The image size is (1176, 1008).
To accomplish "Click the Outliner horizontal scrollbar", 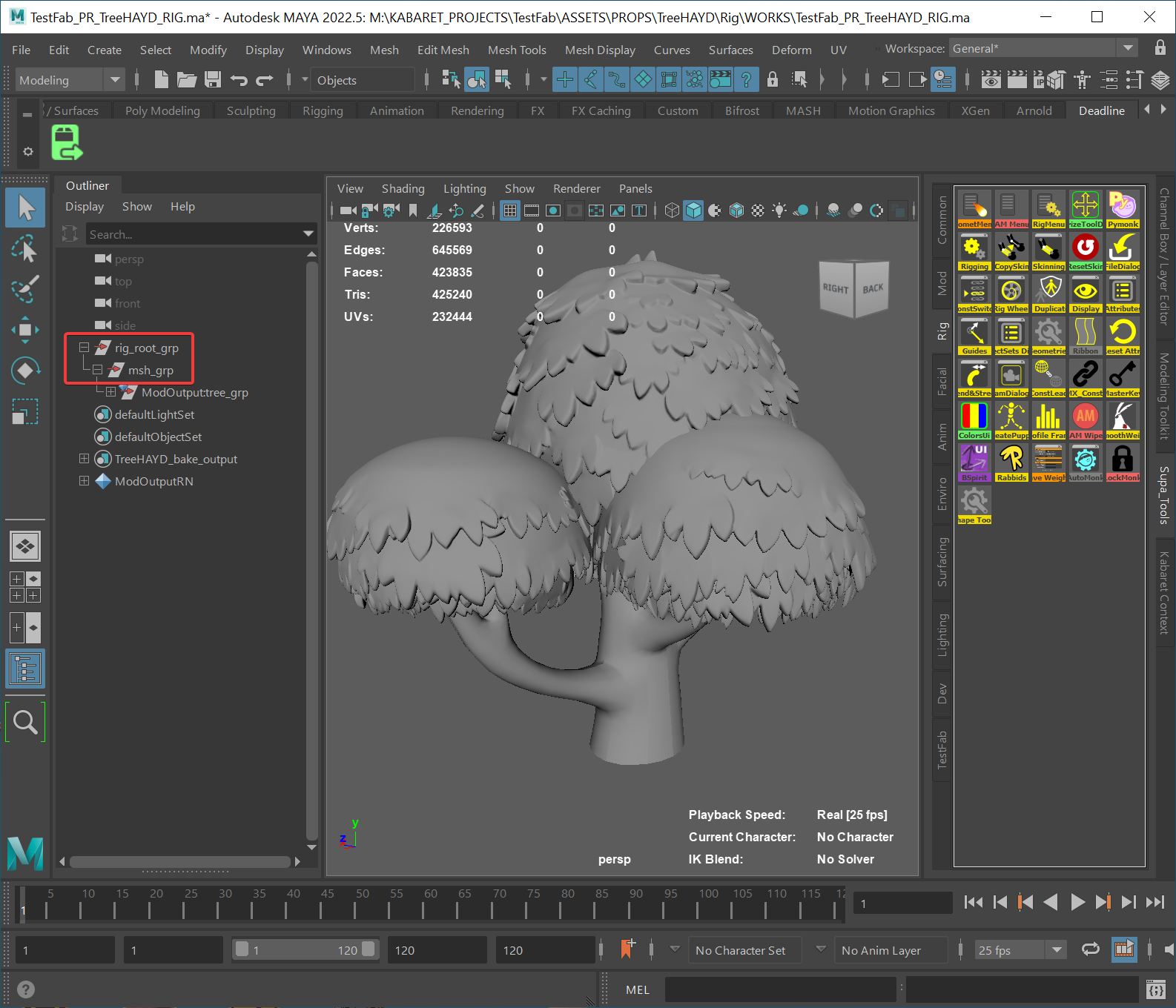I will pos(179,861).
